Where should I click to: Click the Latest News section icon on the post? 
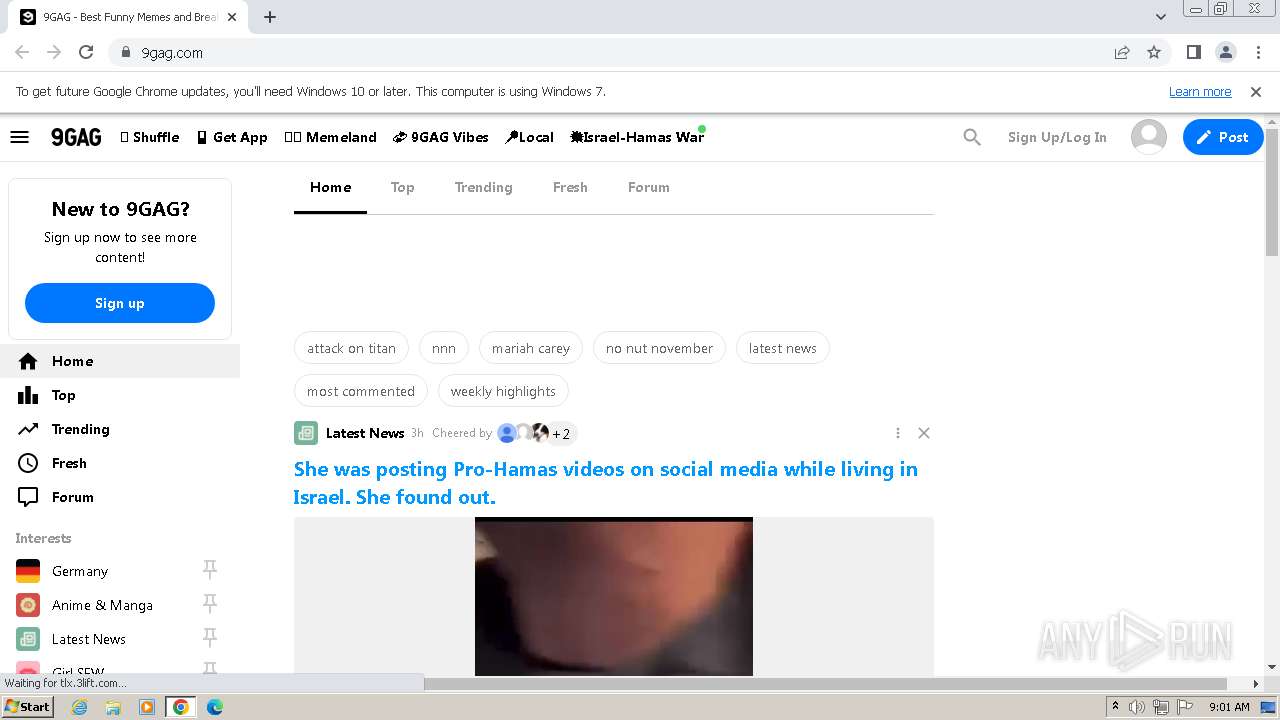tap(306, 433)
